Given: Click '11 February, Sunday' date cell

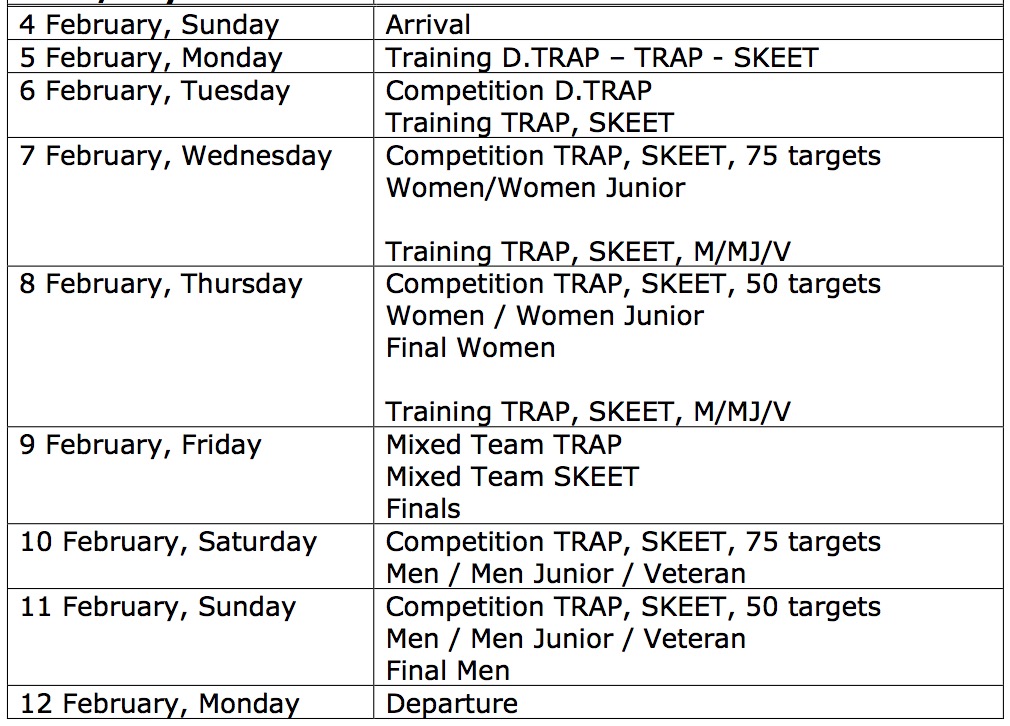Looking at the screenshot, I should click(x=190, y=637).
